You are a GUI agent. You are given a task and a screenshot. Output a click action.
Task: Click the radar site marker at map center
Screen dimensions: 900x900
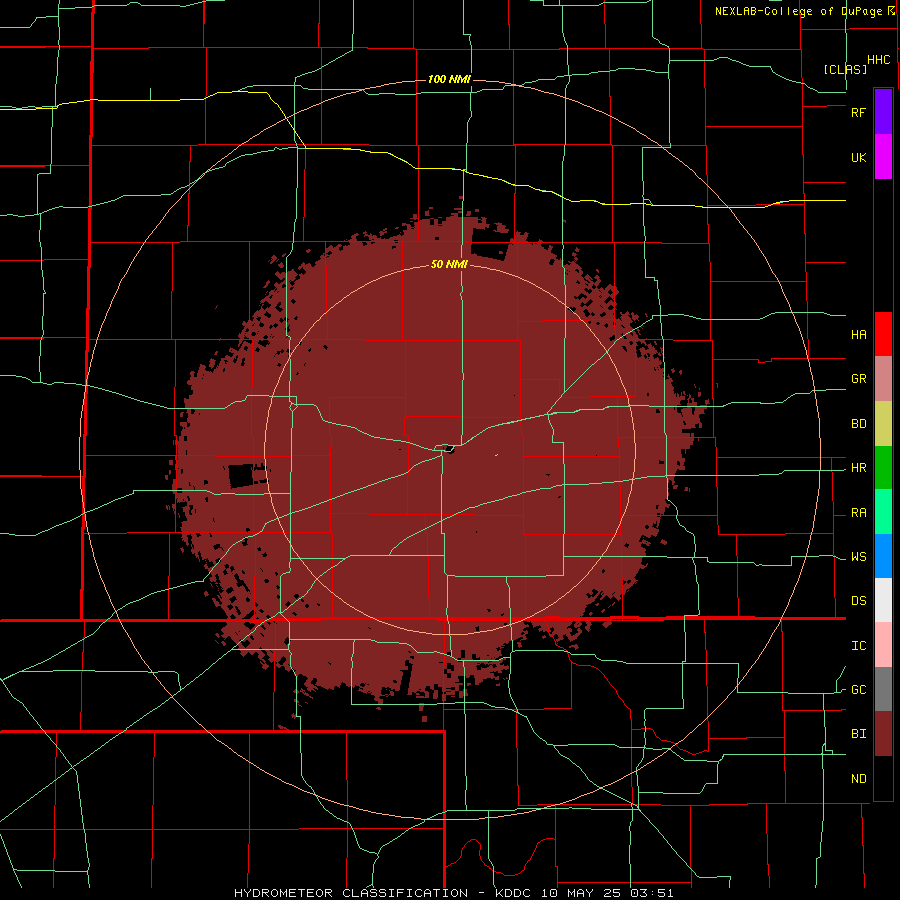pos(449,449)
